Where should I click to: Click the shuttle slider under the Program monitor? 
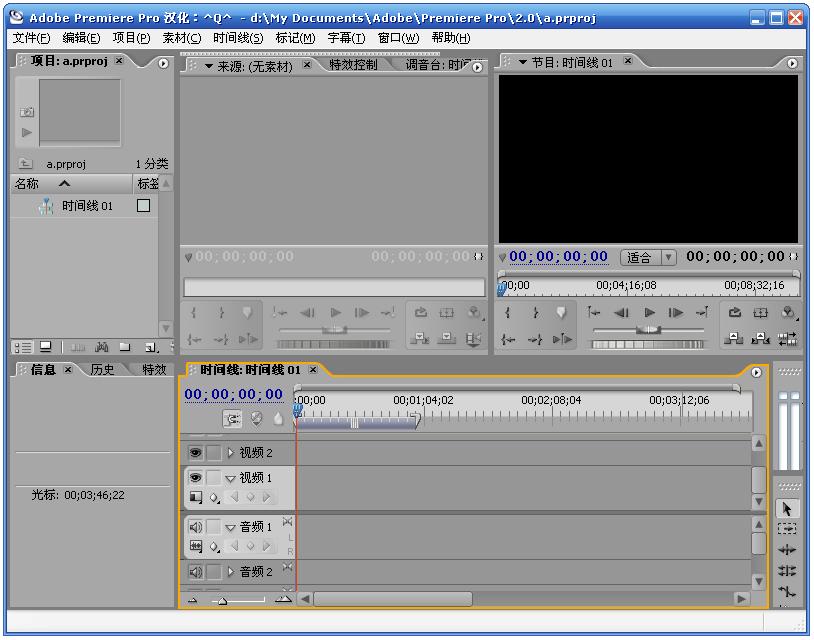point(649,328)
